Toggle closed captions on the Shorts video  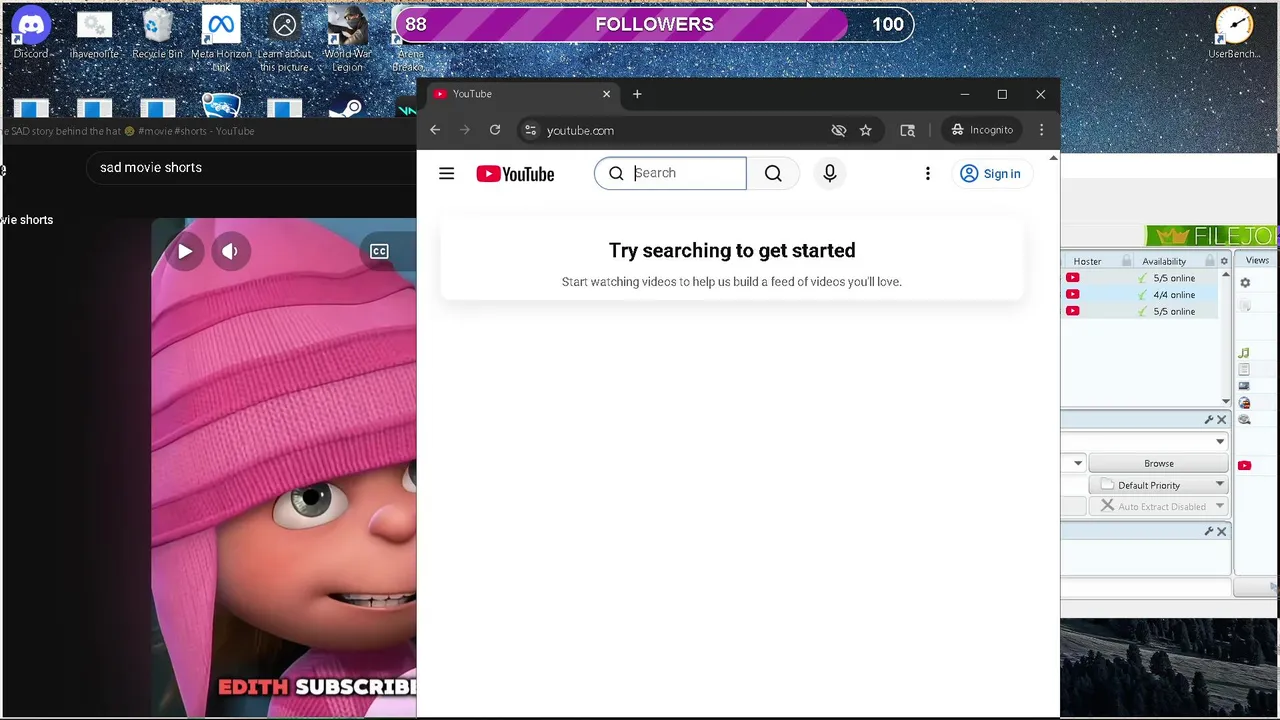(x=379, y=251)
